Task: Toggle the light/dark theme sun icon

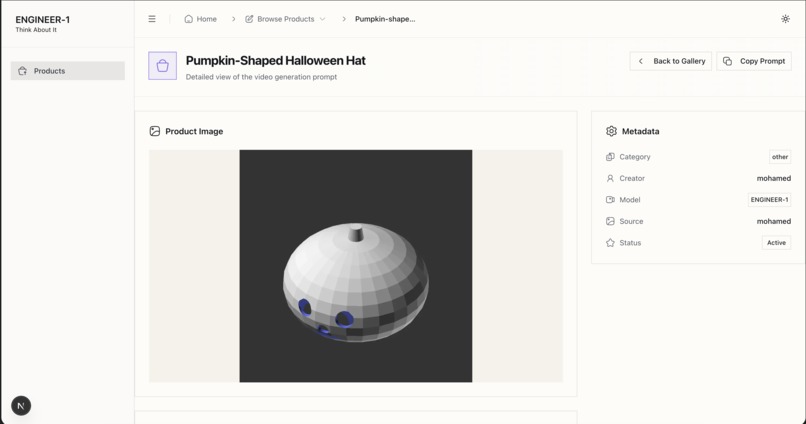Action: [785, 19]
